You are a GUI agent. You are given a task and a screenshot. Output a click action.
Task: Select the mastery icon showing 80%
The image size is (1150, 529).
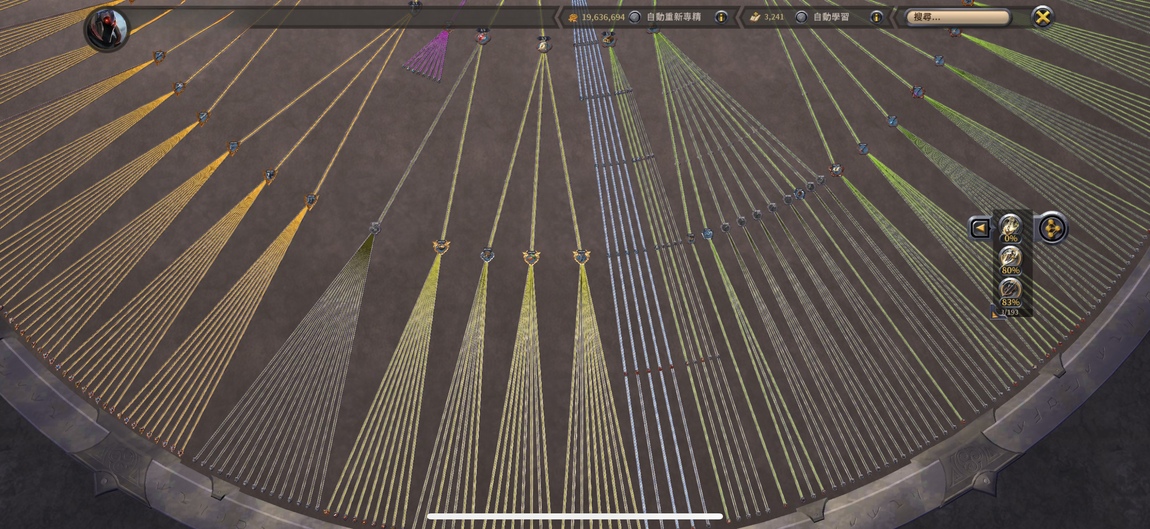click(x=1011, y=260)
